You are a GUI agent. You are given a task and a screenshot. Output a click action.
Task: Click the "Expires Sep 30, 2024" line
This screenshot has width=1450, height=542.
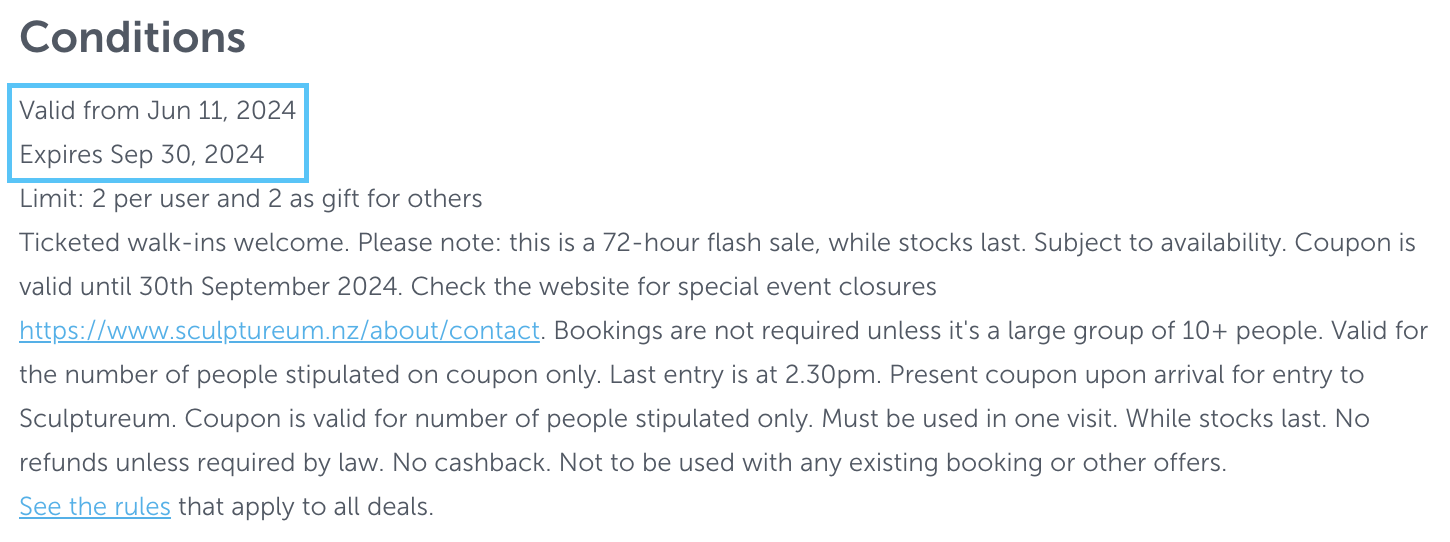(142, 154)
